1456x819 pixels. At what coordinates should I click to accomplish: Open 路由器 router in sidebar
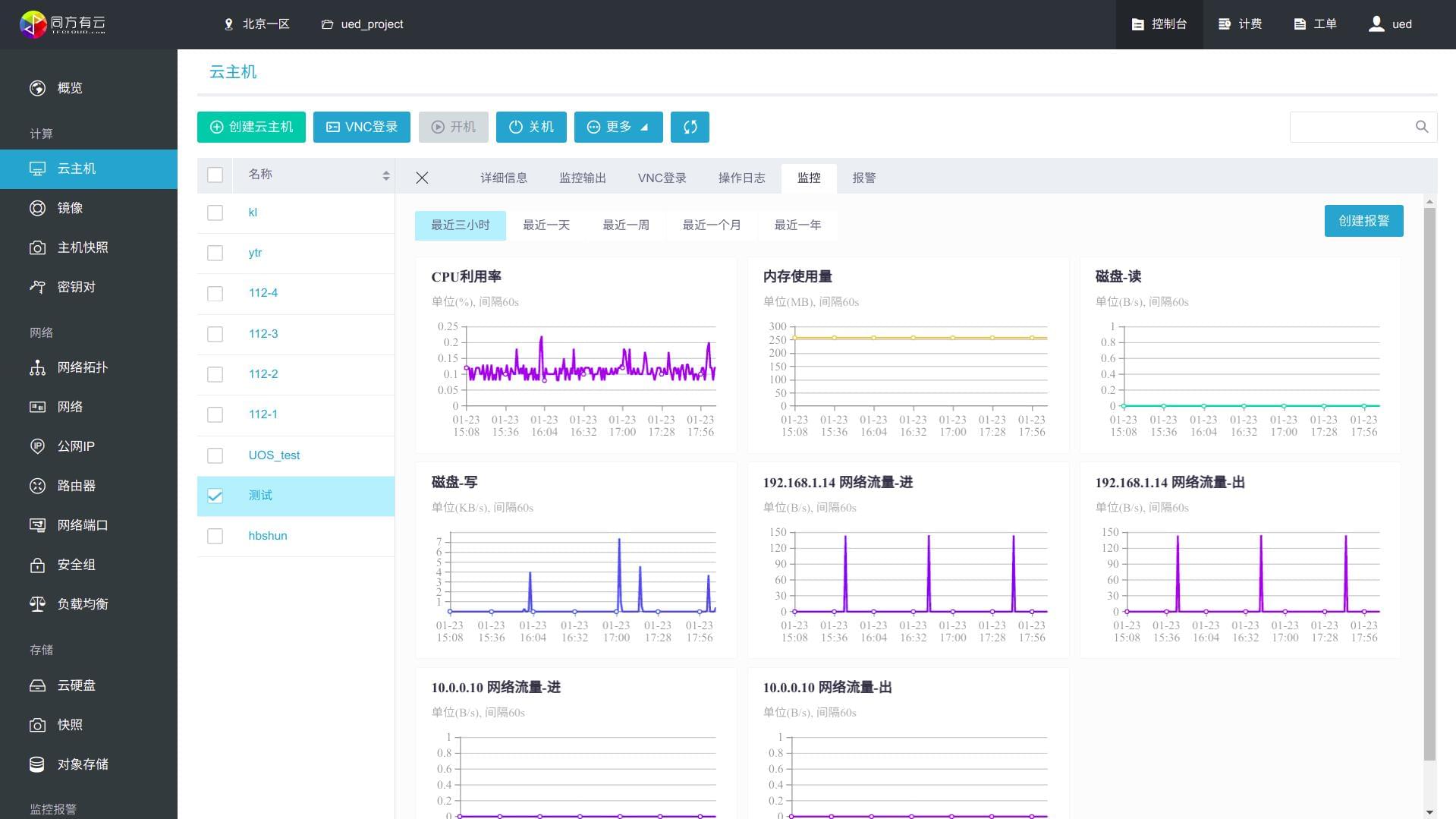[x=89, y=486]
